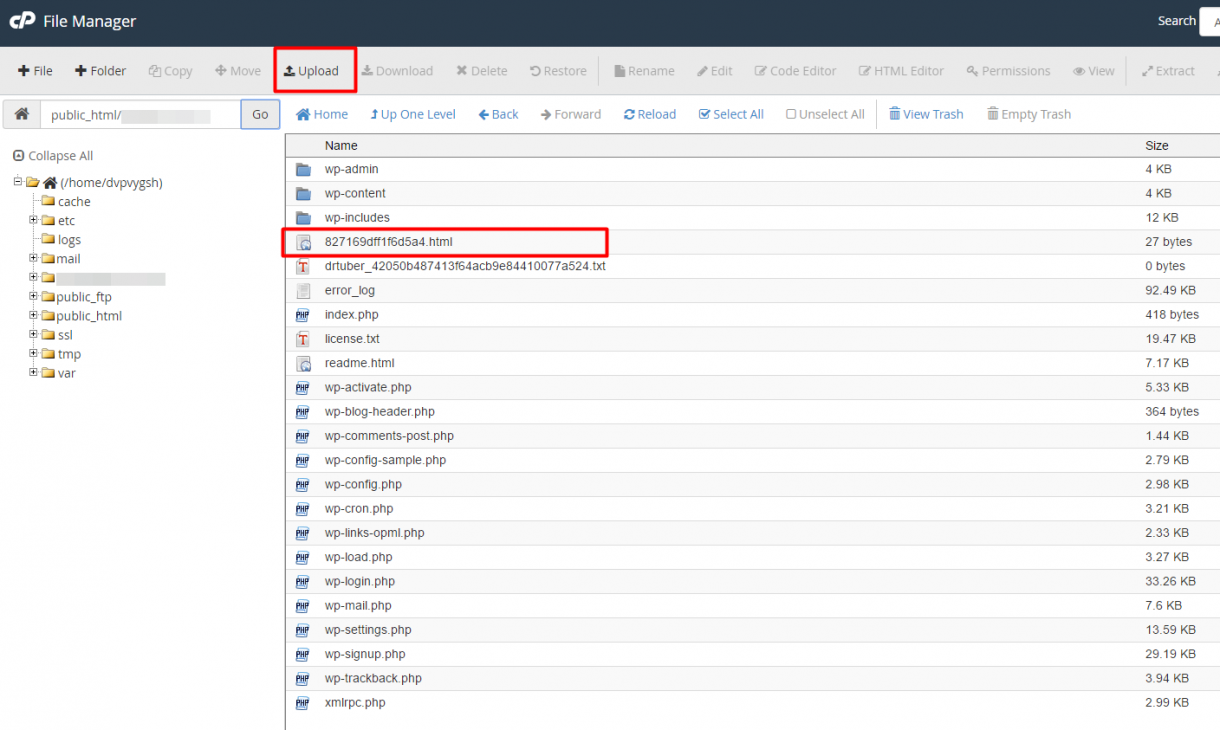The image size is (1220, 730).
Task: Click Unselect All checkbox button
Action: (825, 114)
